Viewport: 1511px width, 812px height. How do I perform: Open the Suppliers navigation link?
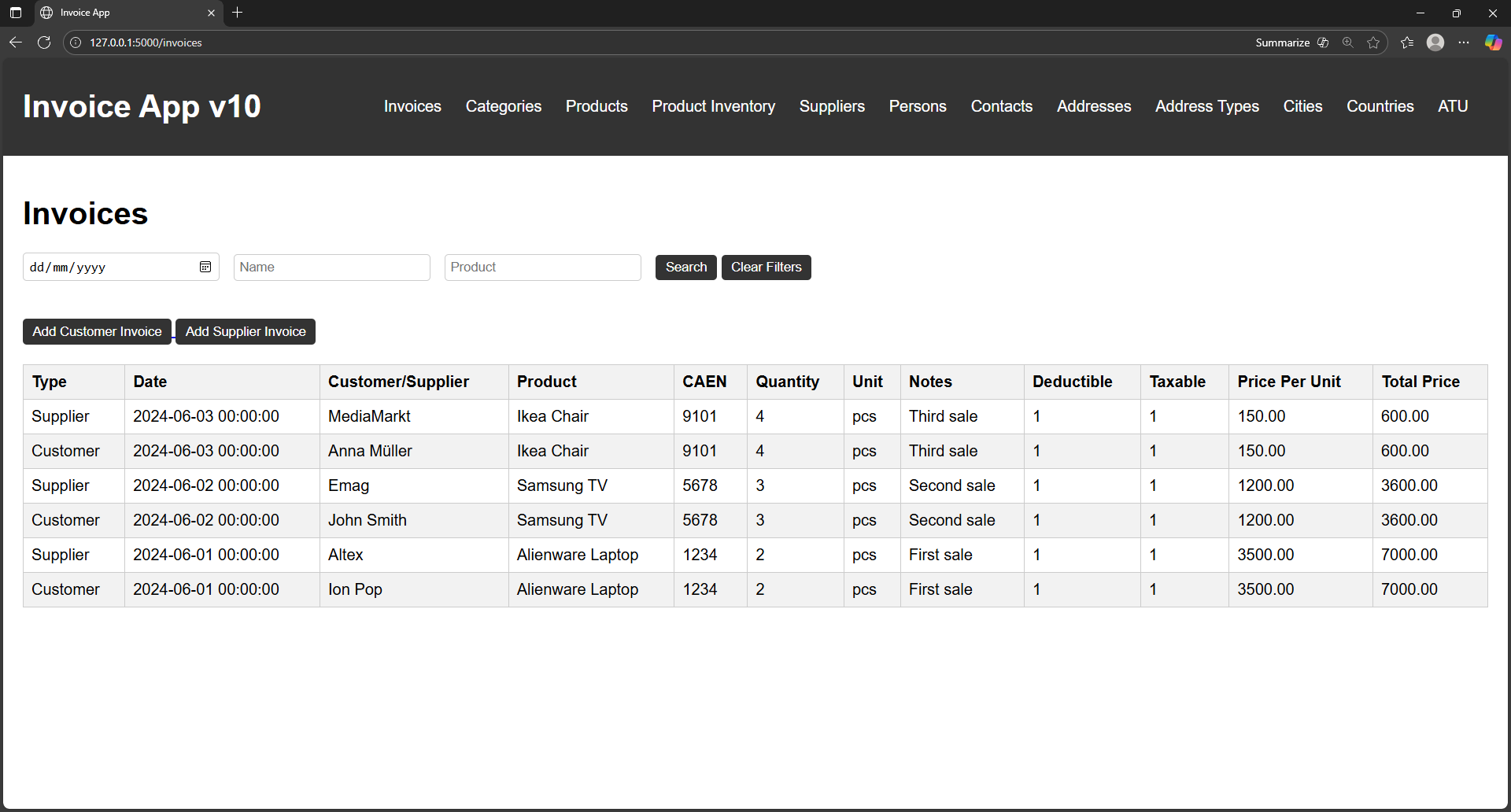[832, 106]
